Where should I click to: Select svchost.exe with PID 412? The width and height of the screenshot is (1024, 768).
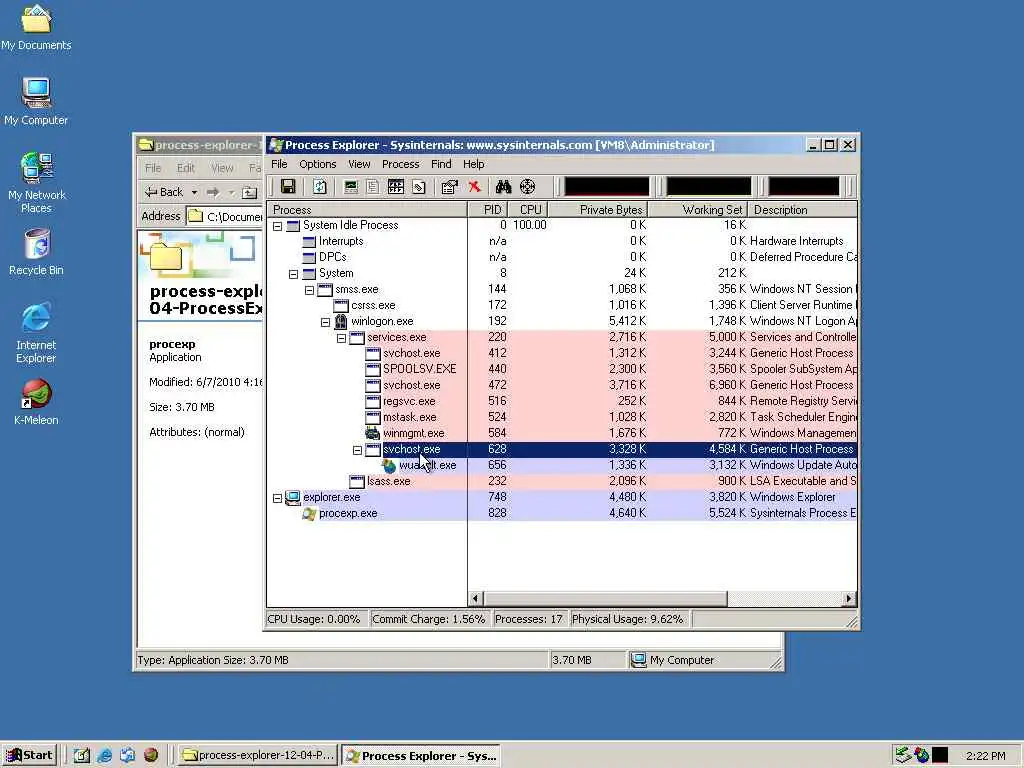(562, 353)
